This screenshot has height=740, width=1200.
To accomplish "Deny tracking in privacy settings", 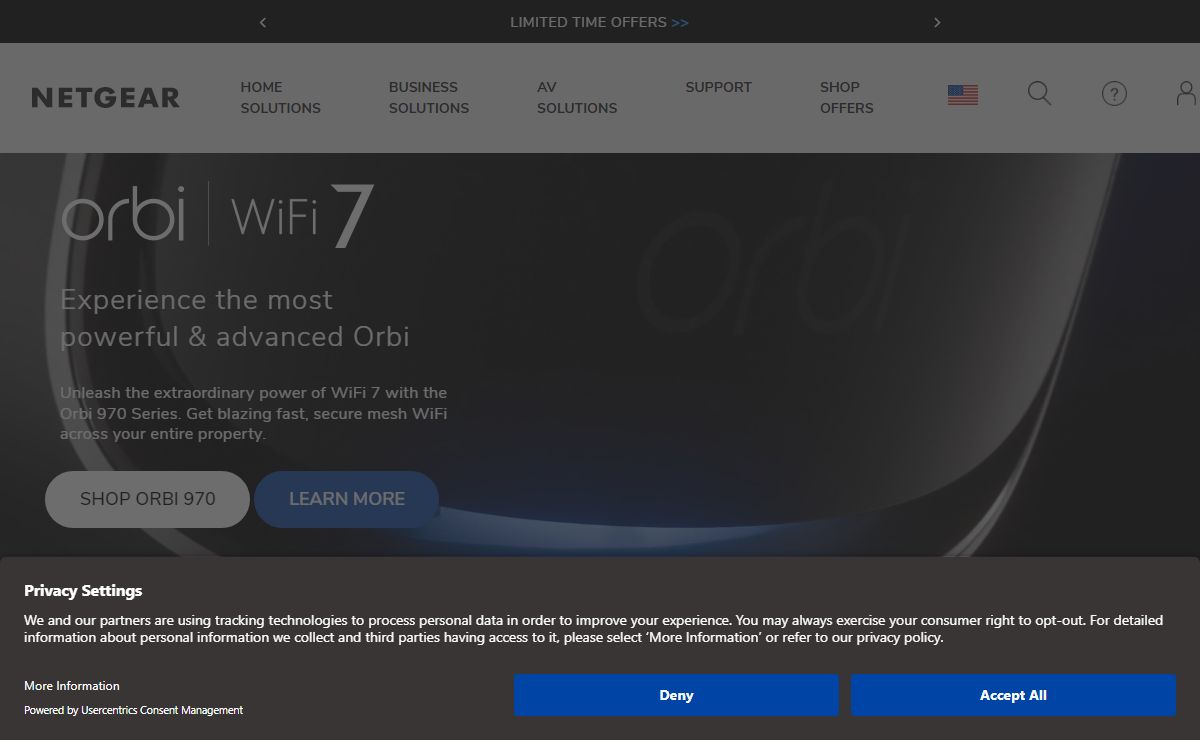I will click(676, 695).
